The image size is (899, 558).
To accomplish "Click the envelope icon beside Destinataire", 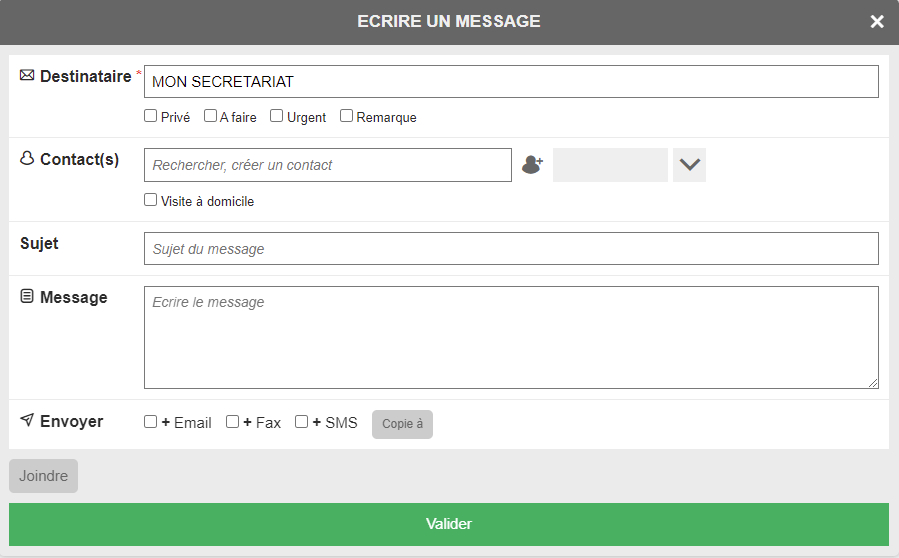I will (27, 76).
